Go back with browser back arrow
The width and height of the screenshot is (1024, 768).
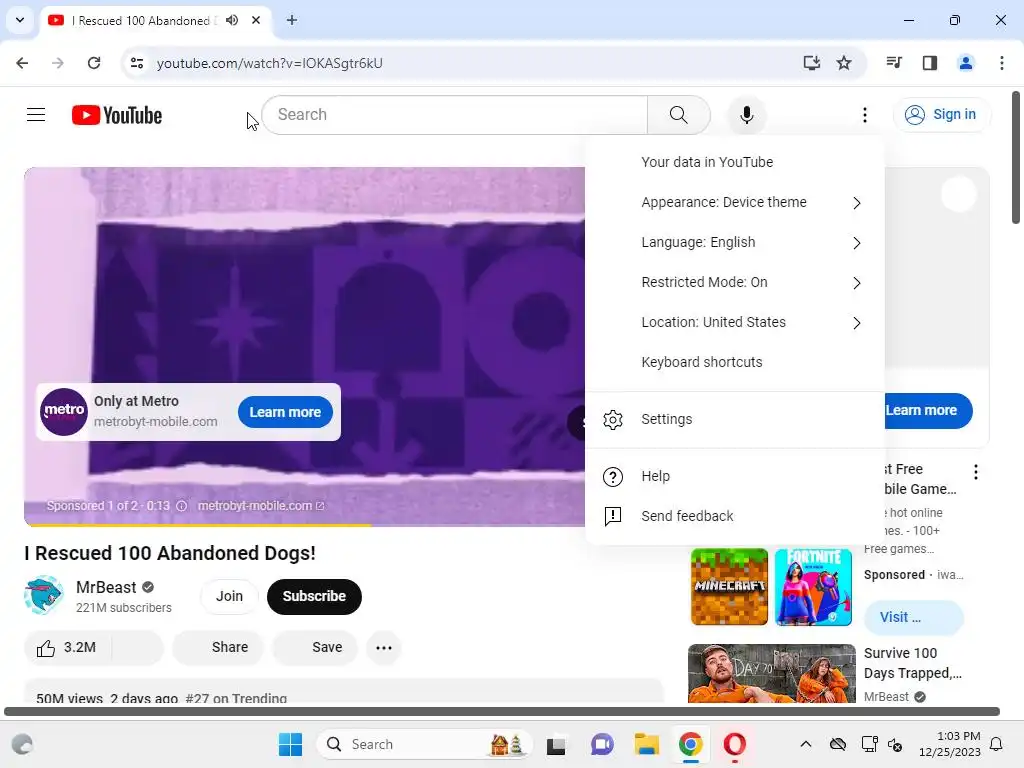[22, 63]
